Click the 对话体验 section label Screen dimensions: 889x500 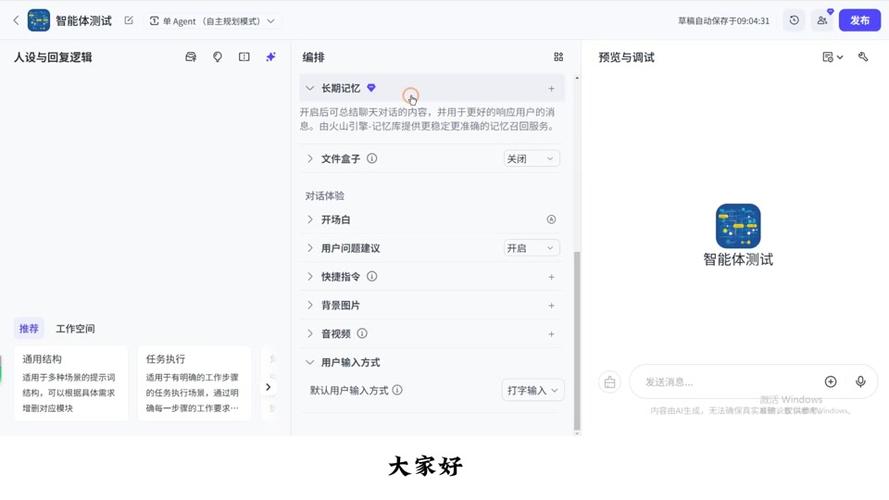(324, 196)
